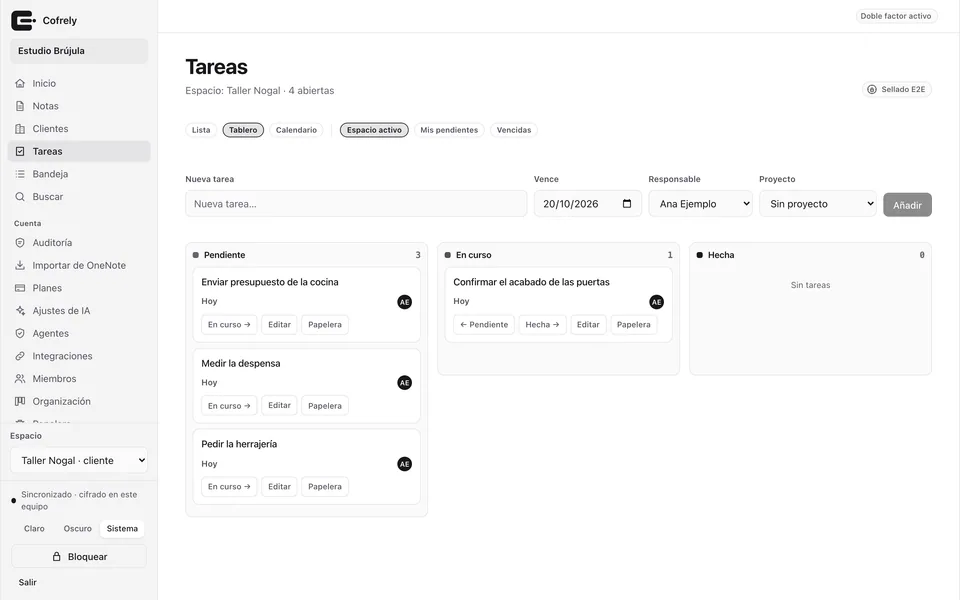This screenshot has height=600, width=960.
Task: Click the Bandeja list icon
Action: [20, 174]
